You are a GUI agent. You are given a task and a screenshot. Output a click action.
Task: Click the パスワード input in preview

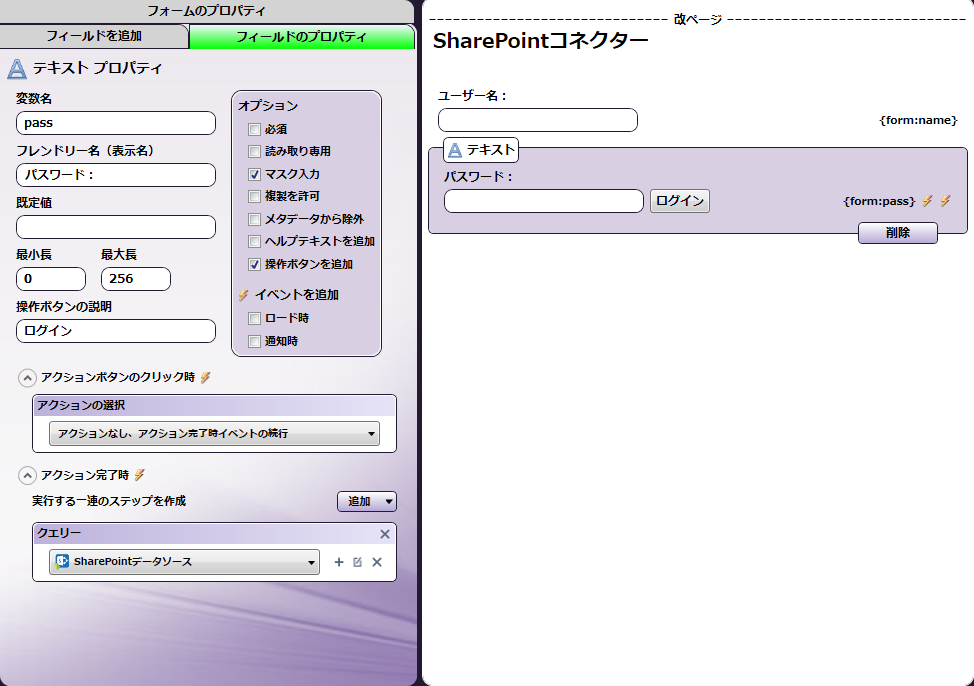[544, 201]
